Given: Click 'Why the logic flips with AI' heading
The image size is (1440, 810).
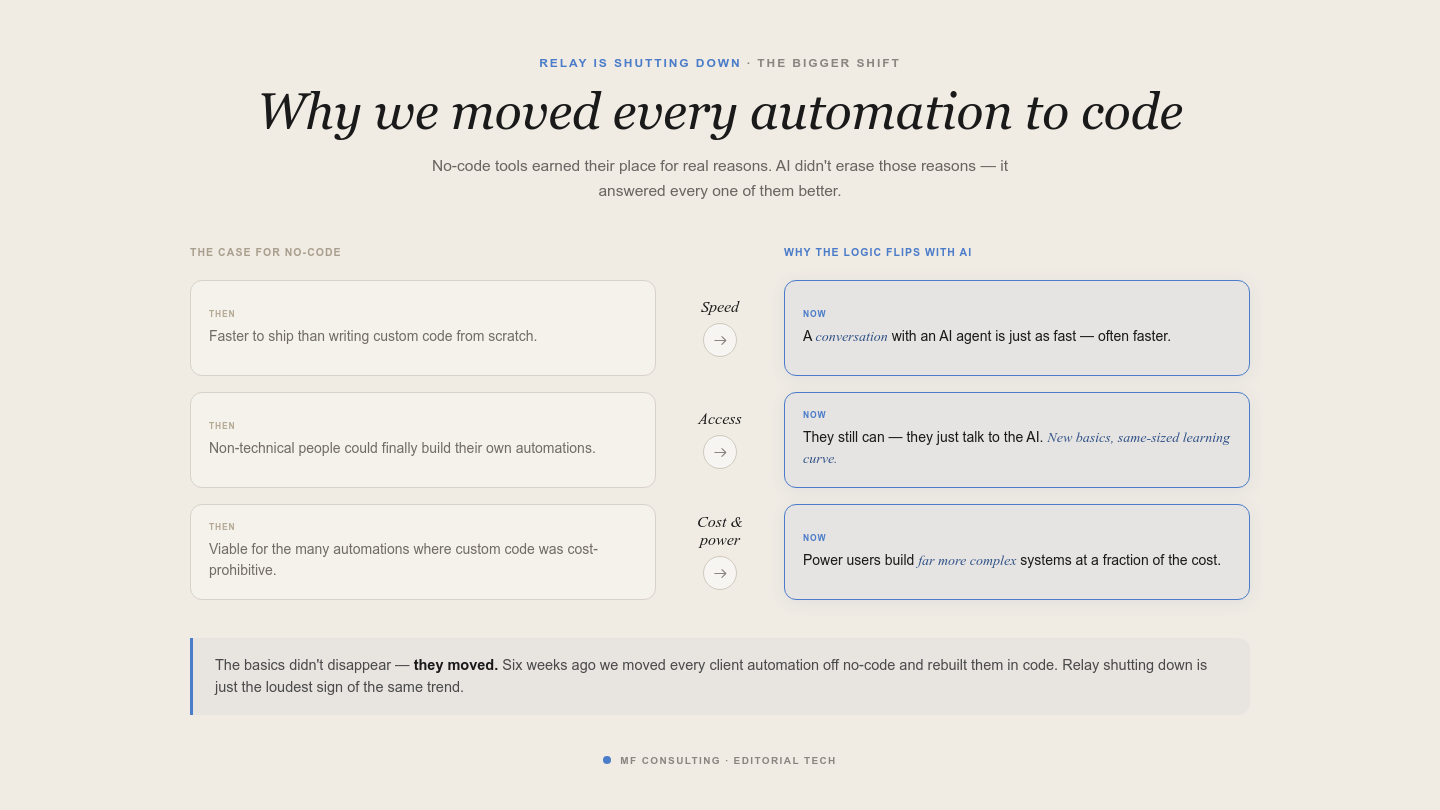Looking at the screenshot, I should click(878, 252).
